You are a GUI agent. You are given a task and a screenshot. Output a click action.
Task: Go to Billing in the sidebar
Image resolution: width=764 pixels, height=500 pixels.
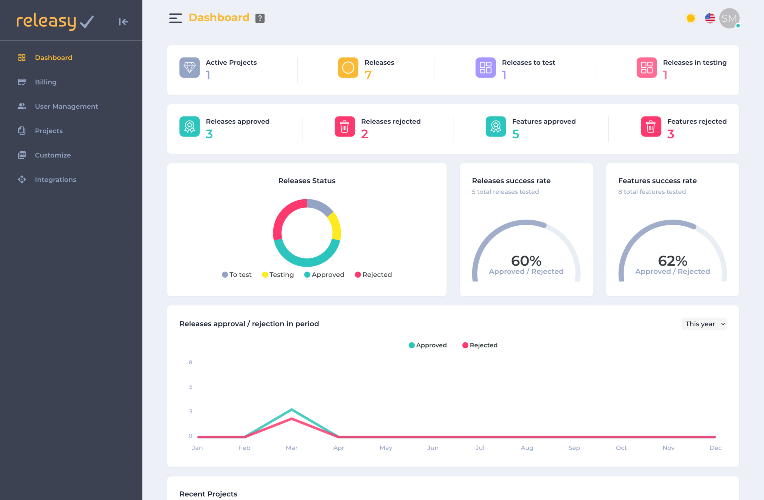tap(45, 82)
